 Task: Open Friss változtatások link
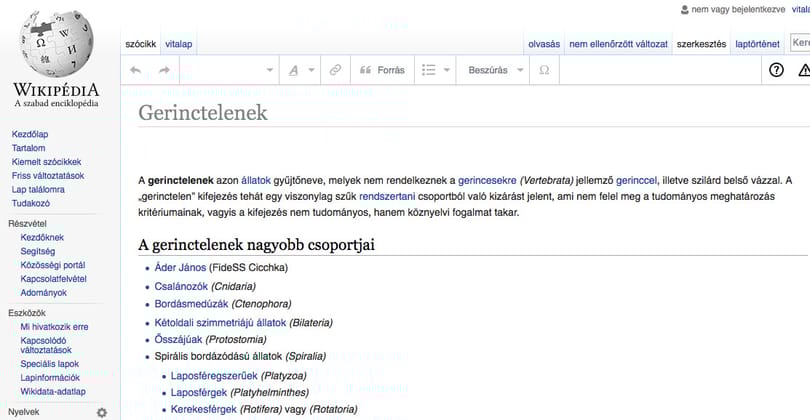pyautogui.click(x=48, y=176)
